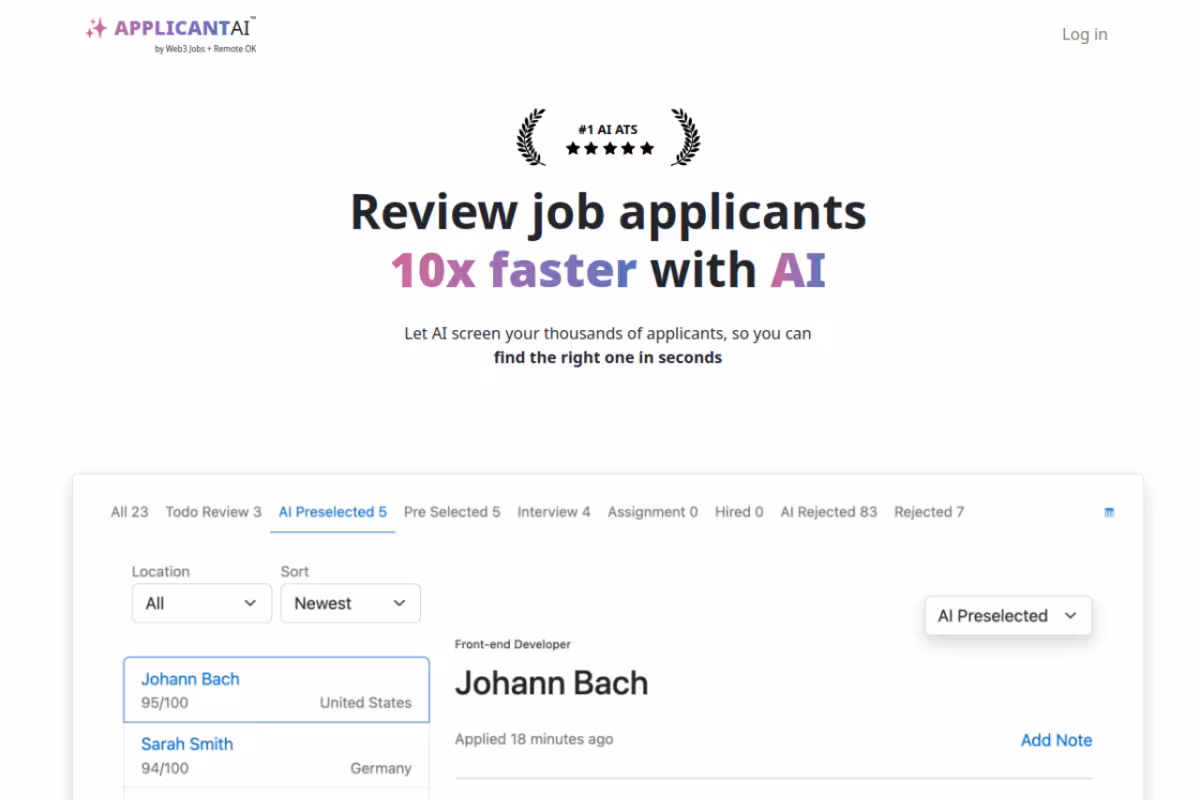Screen dimensions: 1200x800
Task: Select the Johann Bach applicant row
Action: point(277,690)
